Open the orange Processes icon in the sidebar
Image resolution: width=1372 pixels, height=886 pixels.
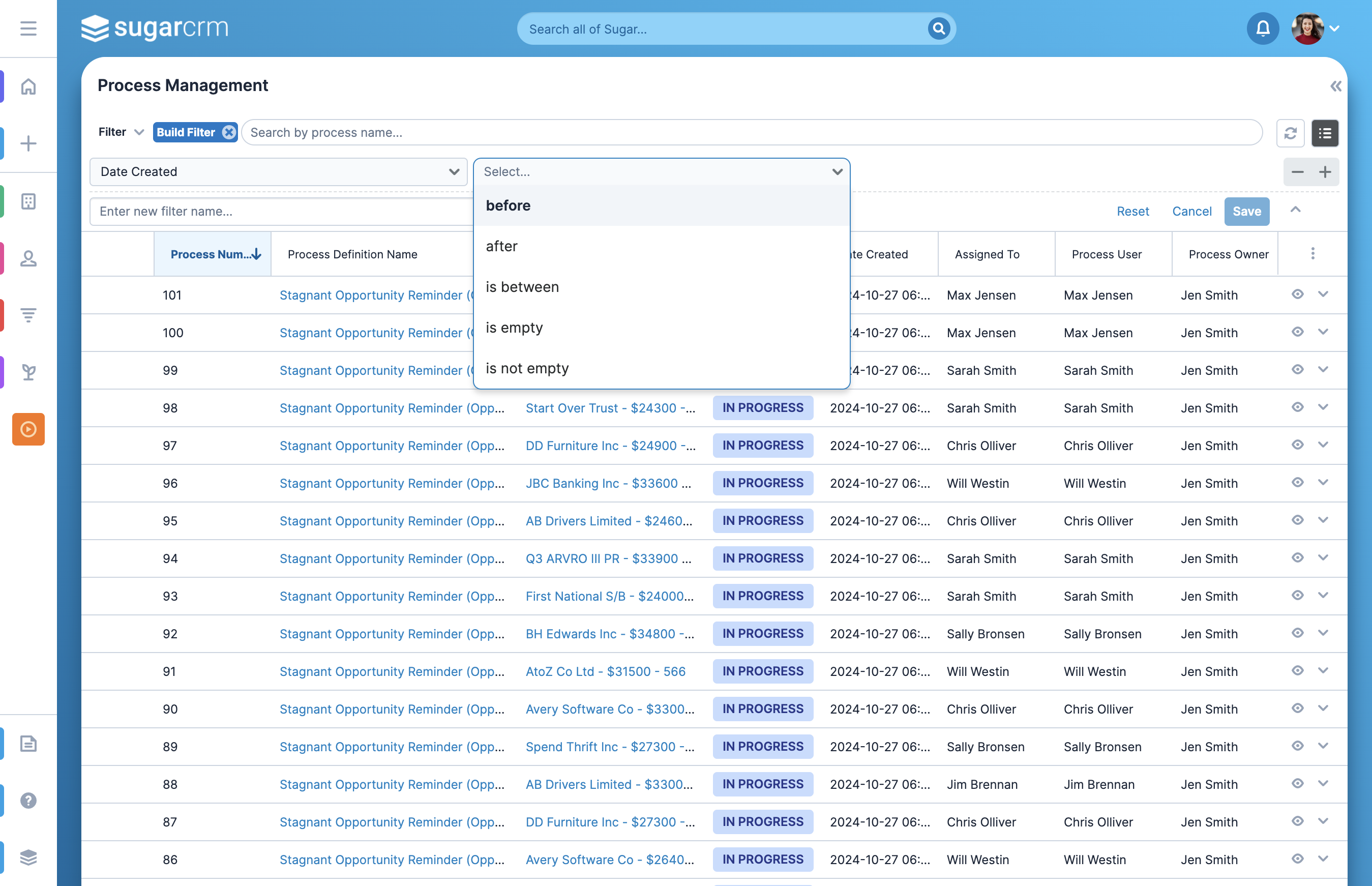pos(28,429)
